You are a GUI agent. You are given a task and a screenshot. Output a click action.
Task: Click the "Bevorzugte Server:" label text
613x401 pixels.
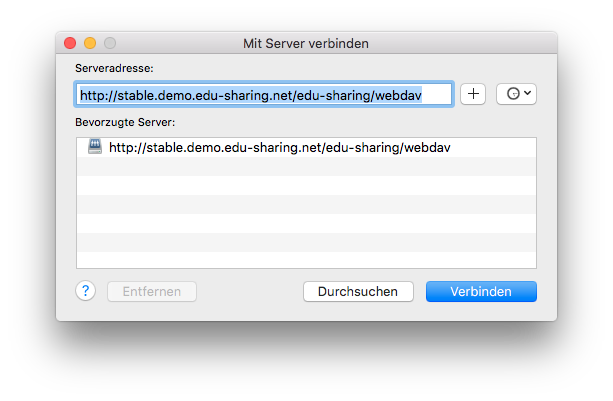125,121
